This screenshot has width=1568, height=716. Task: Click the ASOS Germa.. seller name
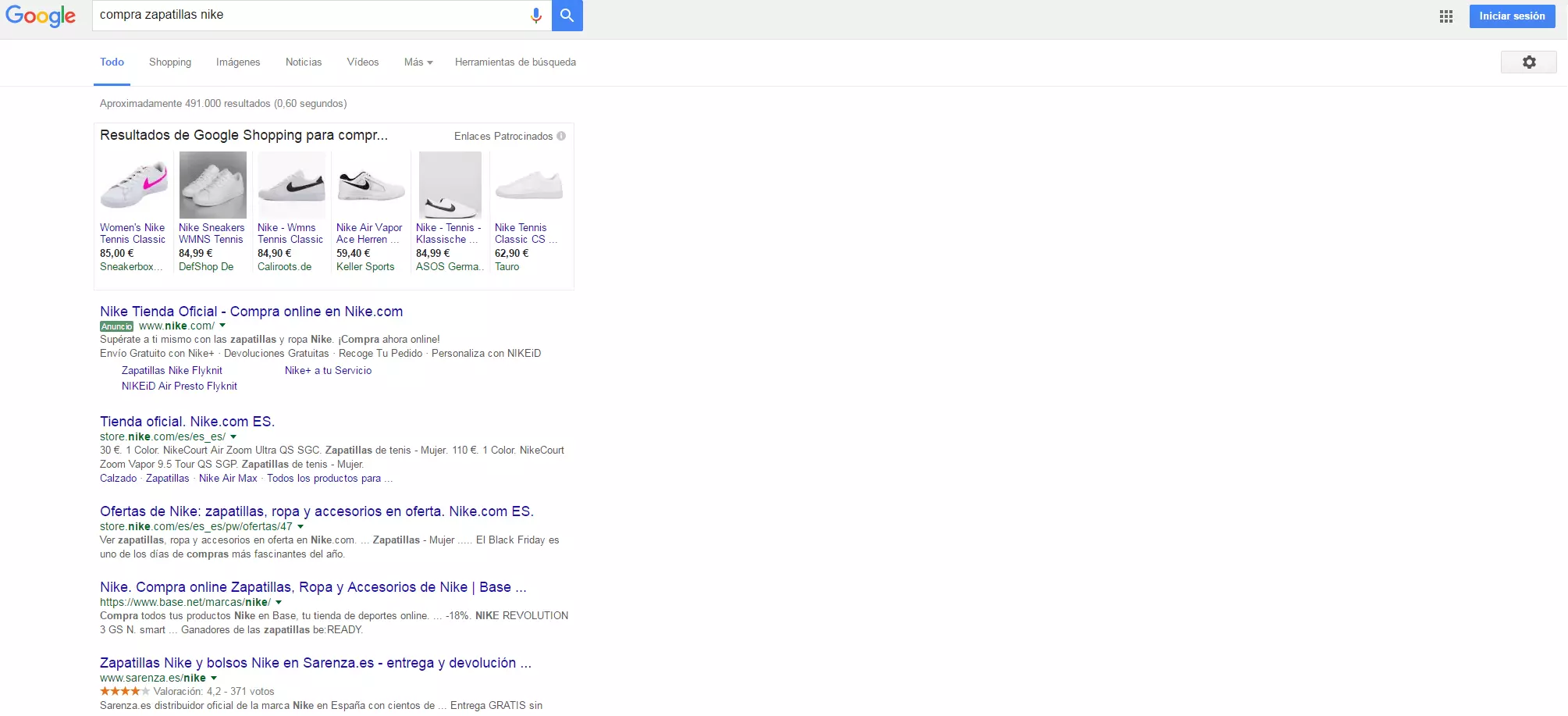(x=450, y=267)
